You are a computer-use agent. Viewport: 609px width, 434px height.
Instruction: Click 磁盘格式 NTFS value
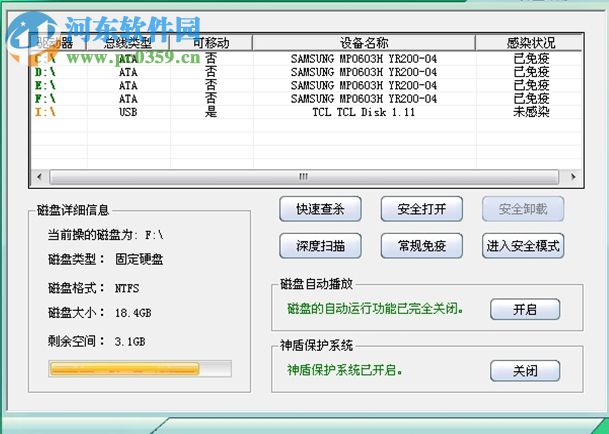coord(127,288)
